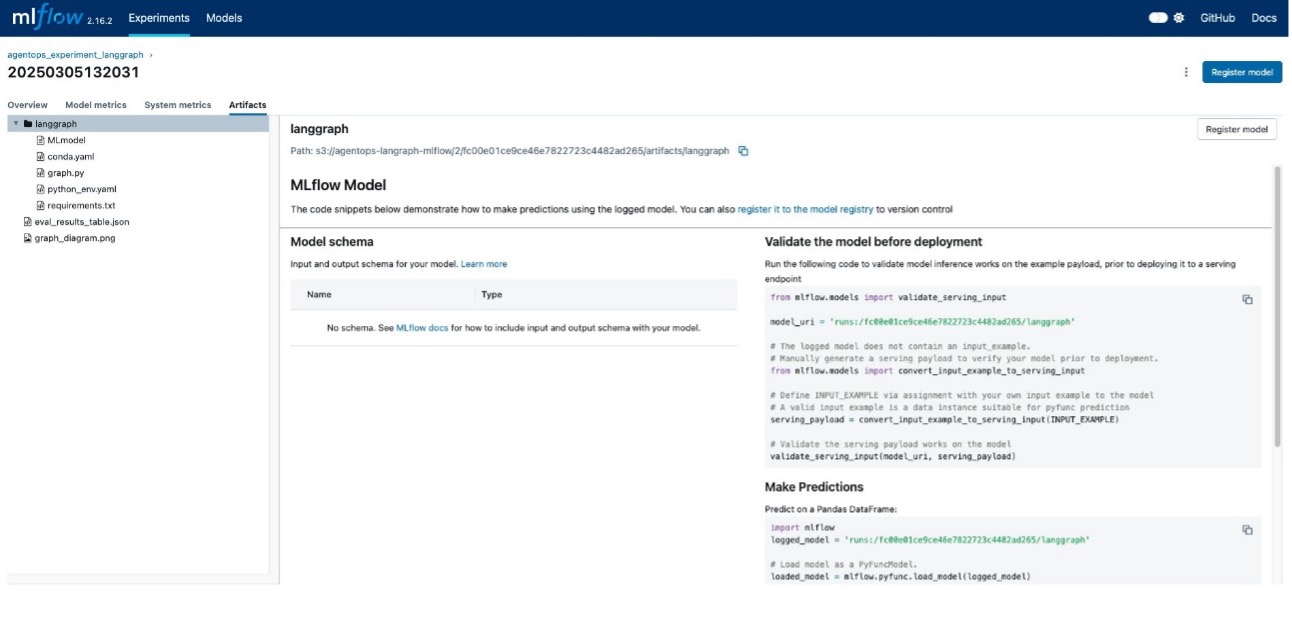
Task: Click the MLflow logo in the header
Action: (47, 17)
